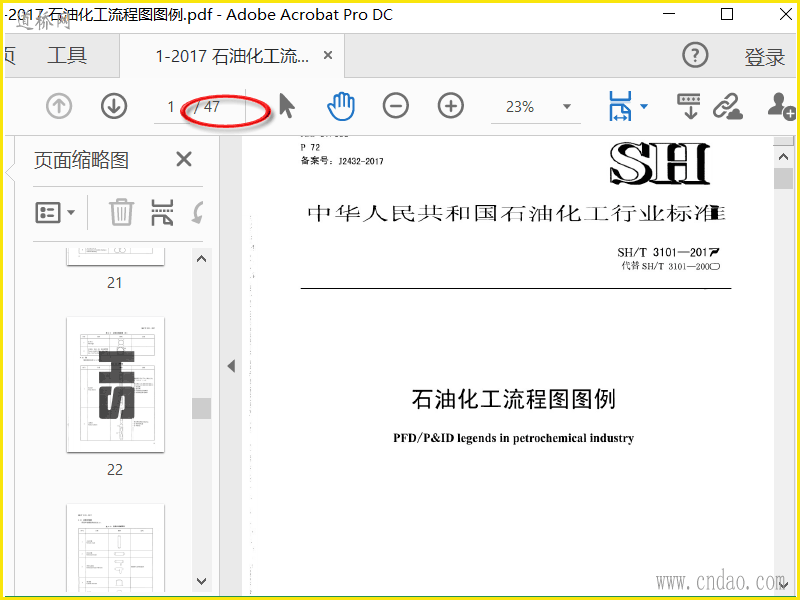Click the share link cloud icon
The height and width of the screenshot is (600, 800).
[x=728, y=106]
